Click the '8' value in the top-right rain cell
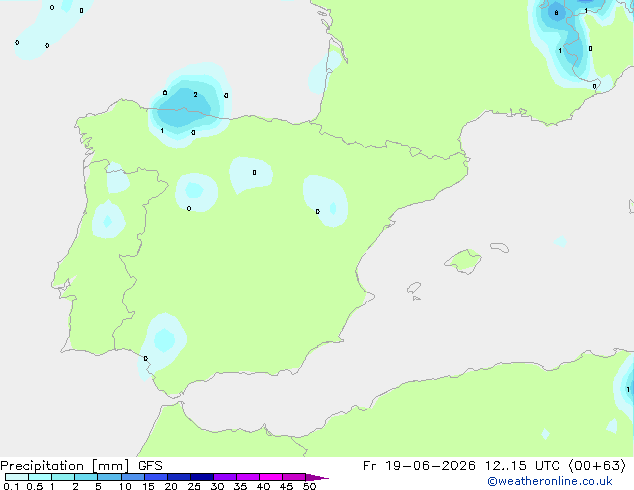 click(x=556, y=13)
